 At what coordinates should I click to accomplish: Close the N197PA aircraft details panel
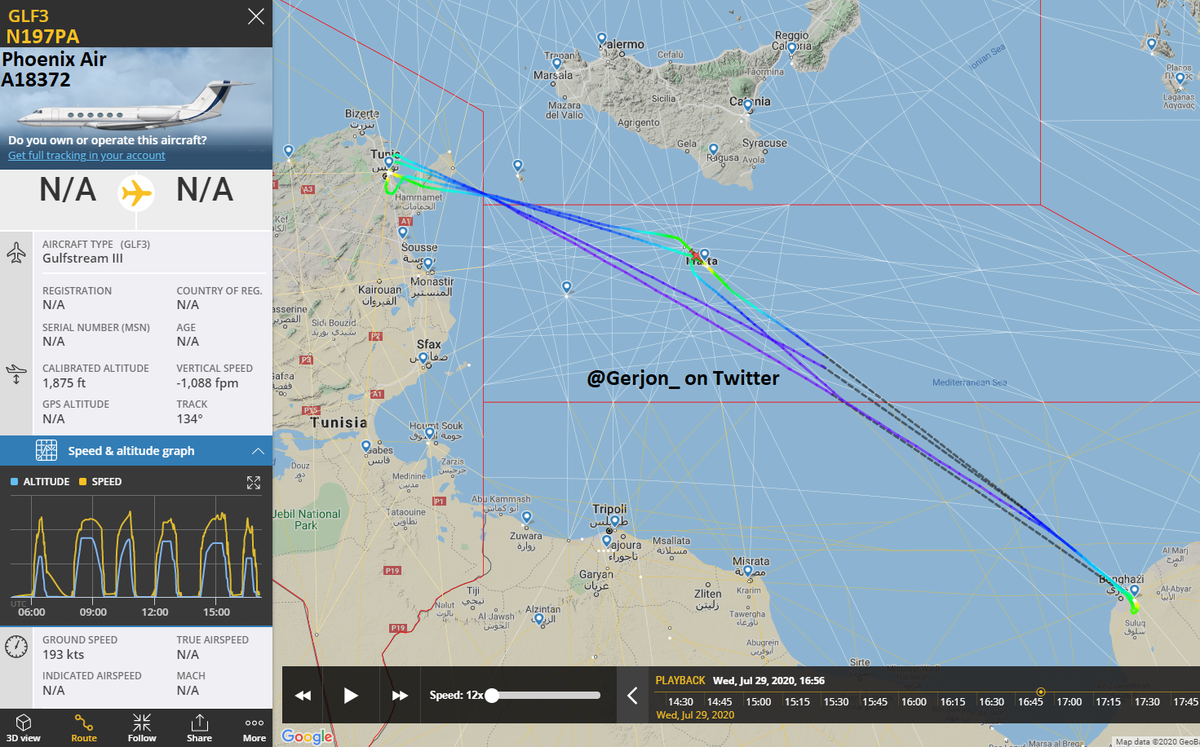coord(257,16)
